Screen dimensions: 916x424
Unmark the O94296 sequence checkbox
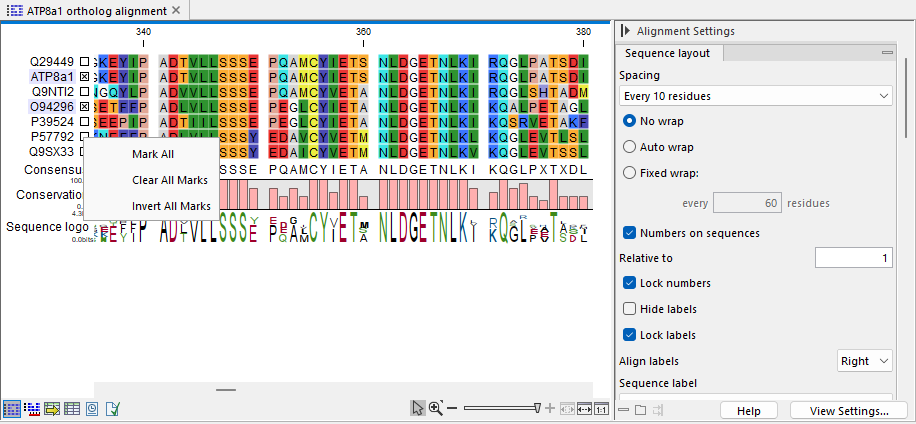point(85,107)
